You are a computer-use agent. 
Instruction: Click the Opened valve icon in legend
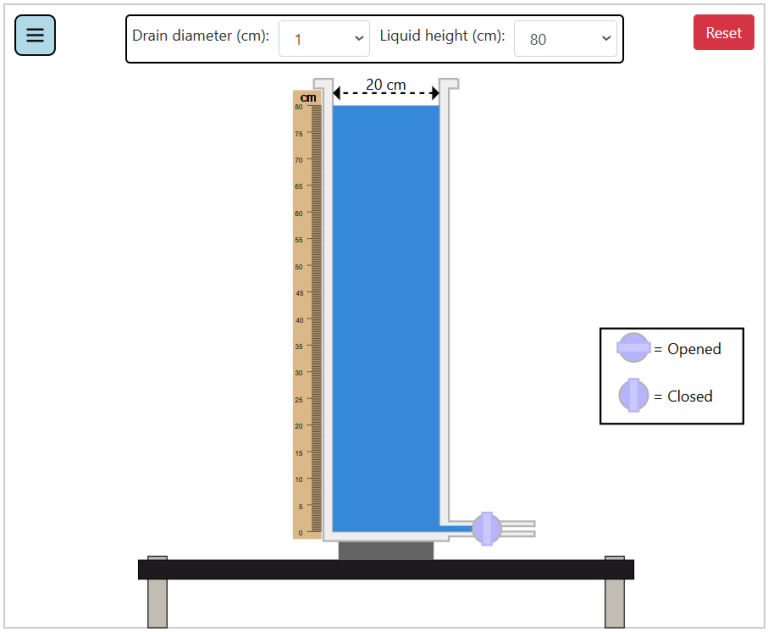[x=634, y=348]
